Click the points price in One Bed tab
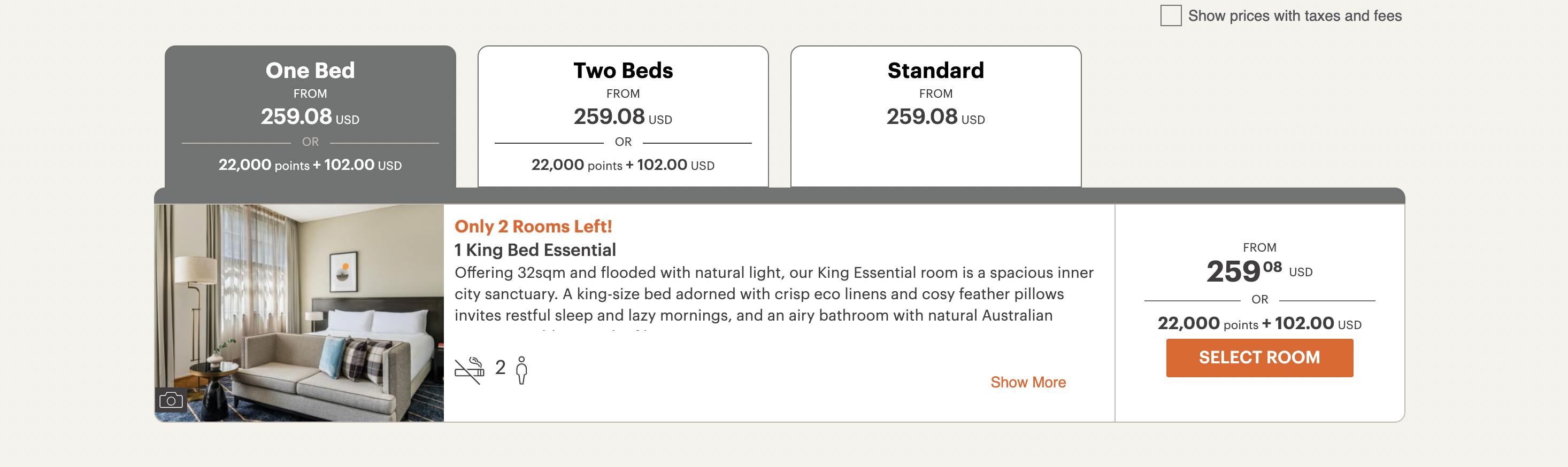1568x467 pixels. coord(310,165)
